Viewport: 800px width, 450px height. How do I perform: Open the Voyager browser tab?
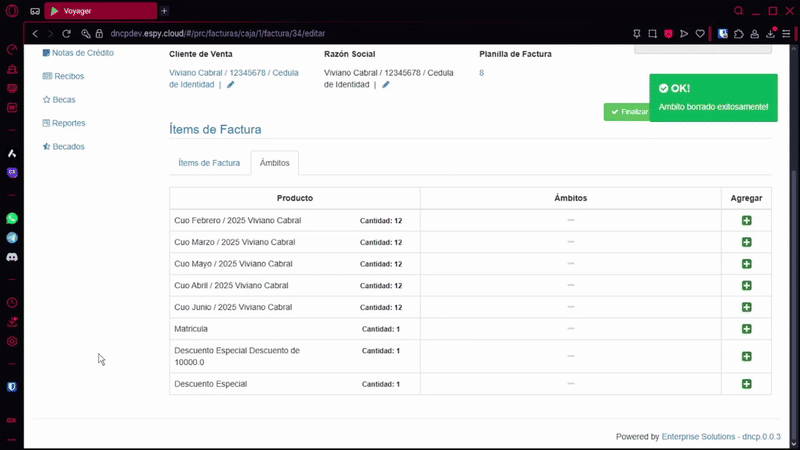100,11
